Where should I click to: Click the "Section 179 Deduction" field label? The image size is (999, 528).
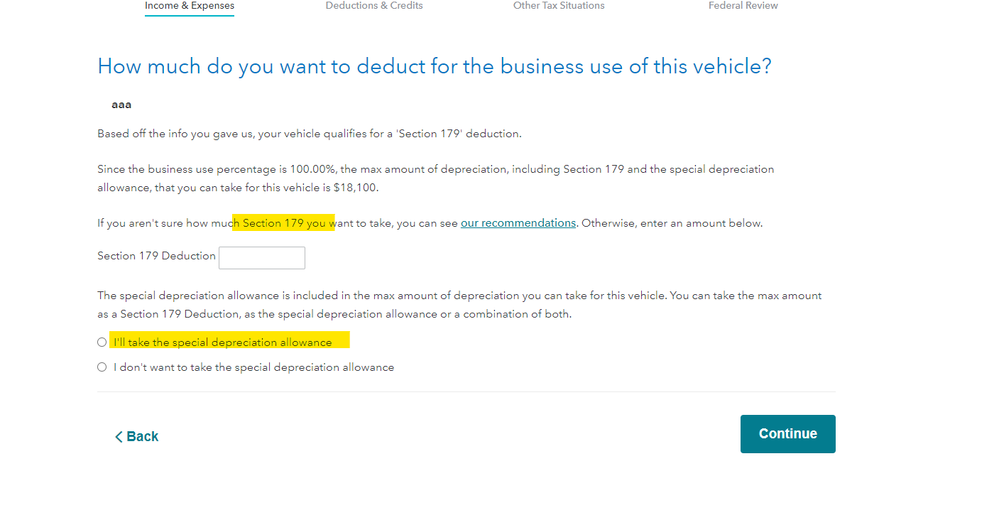pyautogui.click(x=156, y=255)
